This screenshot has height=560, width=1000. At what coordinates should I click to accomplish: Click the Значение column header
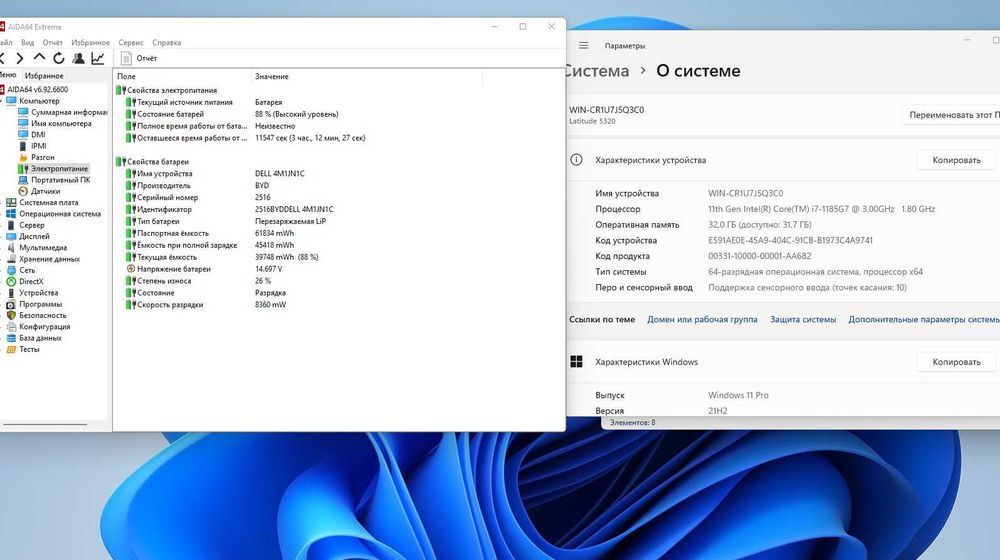367,77
